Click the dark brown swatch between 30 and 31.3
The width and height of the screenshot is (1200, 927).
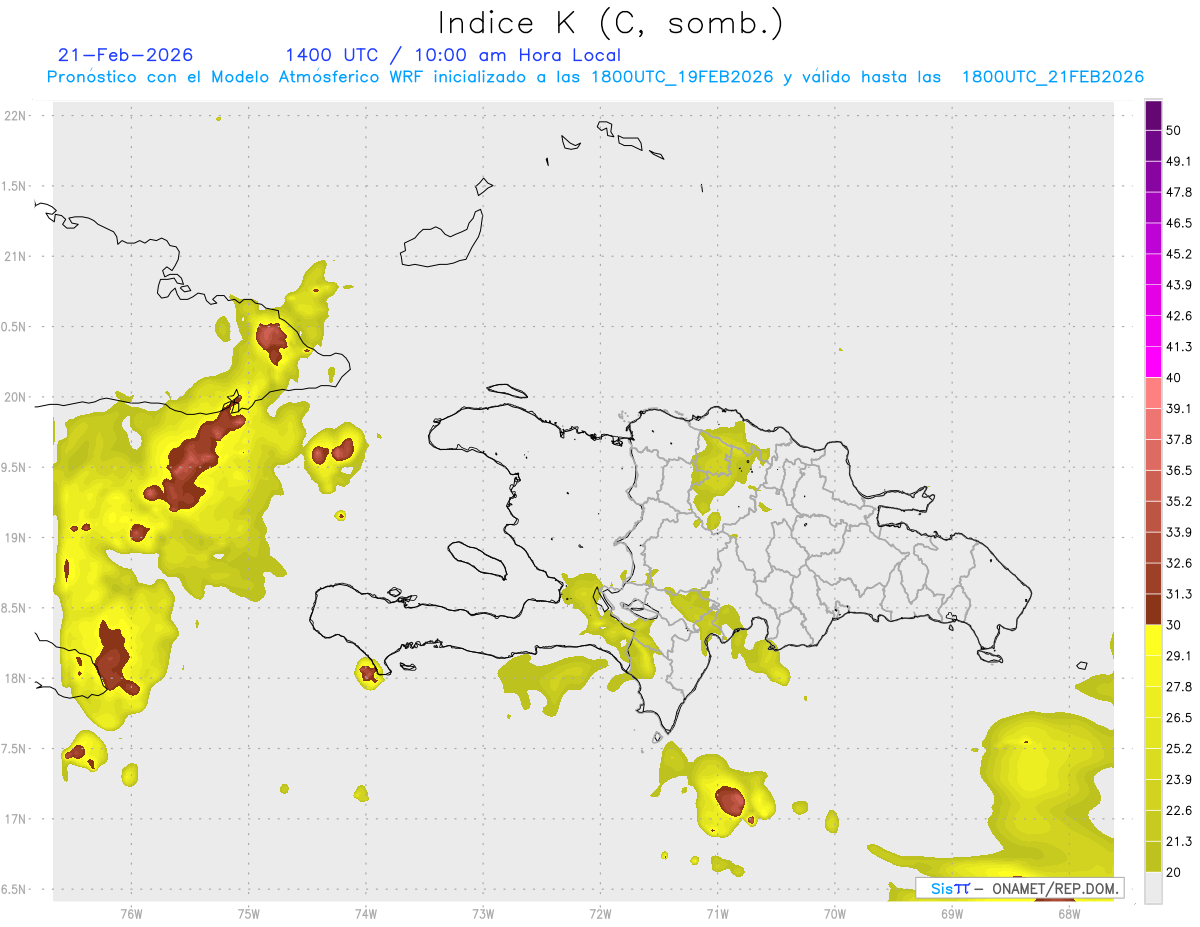point(1153,609)
